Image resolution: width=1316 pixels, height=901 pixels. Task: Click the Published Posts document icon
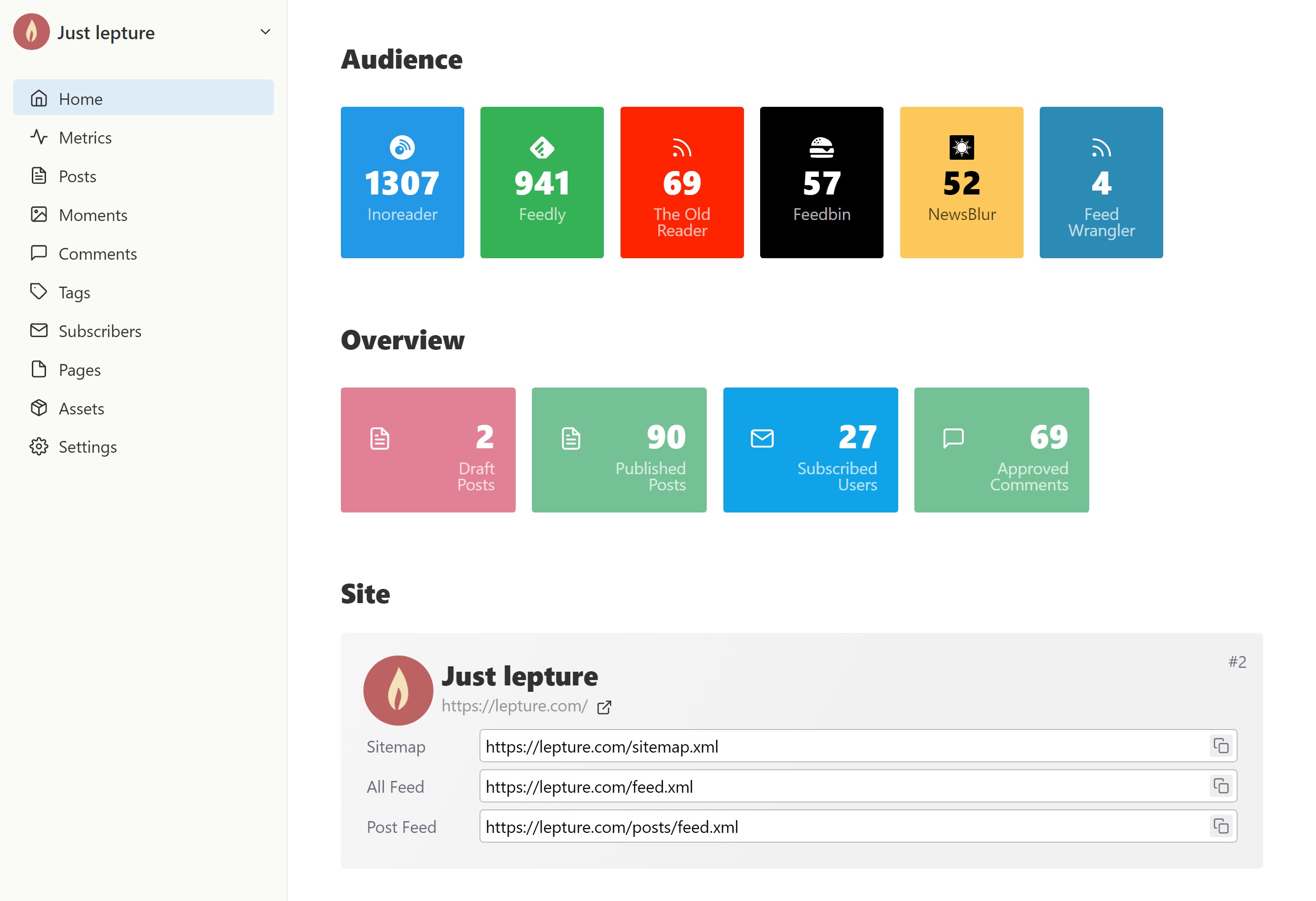tap(571, 438)
